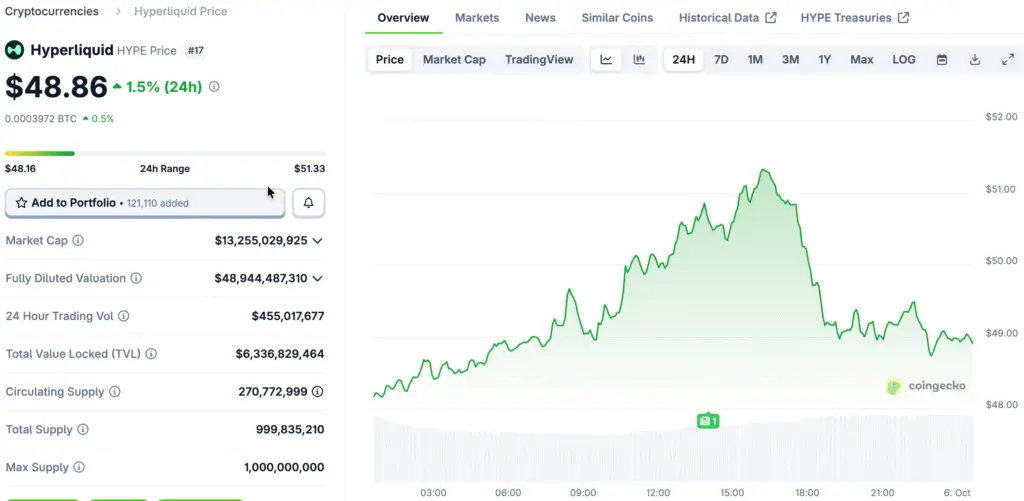
Task: Open the calendar date range picker
Action: (x=941, y=60)
